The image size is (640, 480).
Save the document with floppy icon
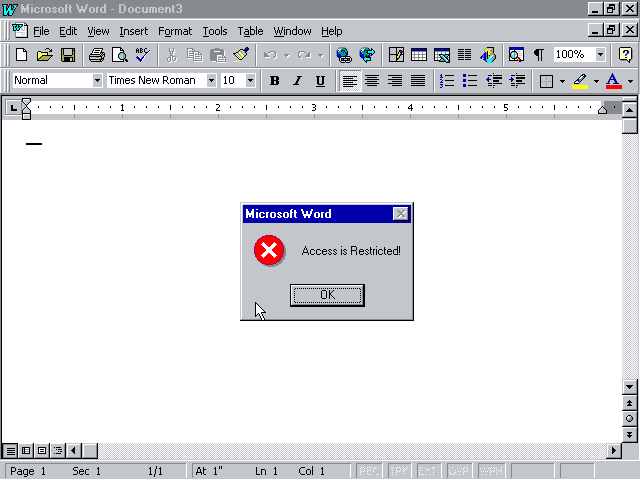68,55
